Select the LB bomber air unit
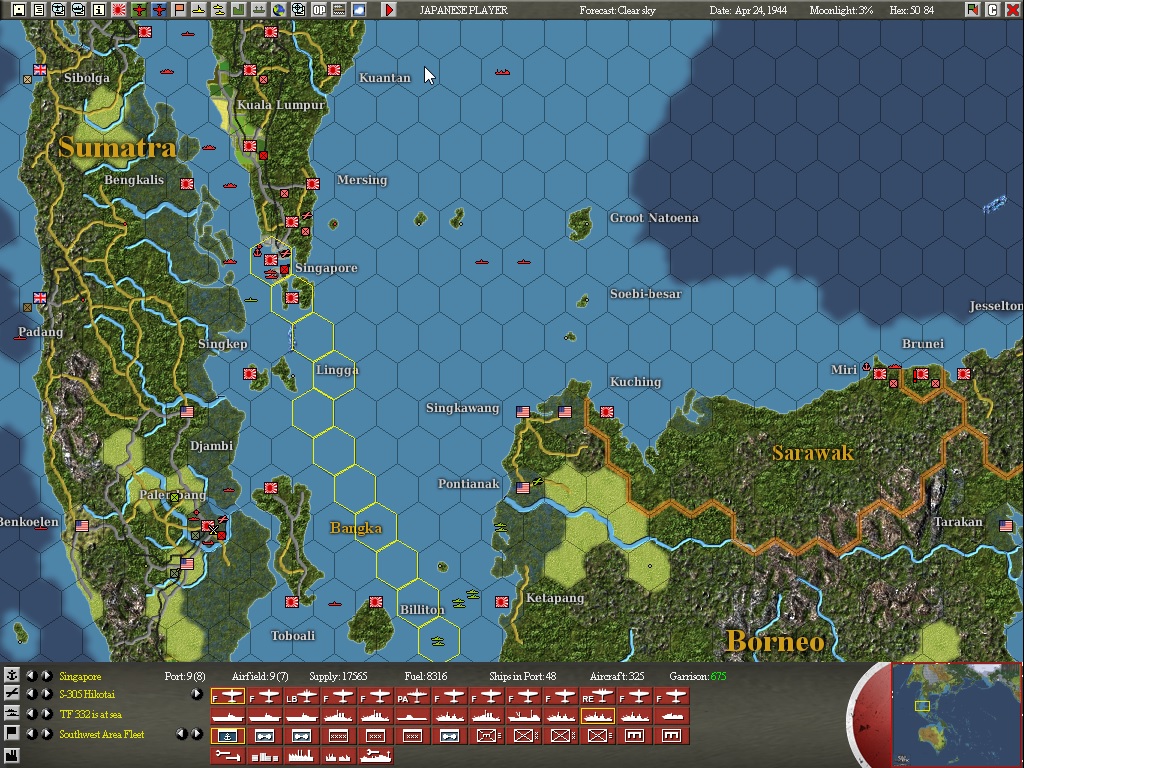 click(301, 696)
